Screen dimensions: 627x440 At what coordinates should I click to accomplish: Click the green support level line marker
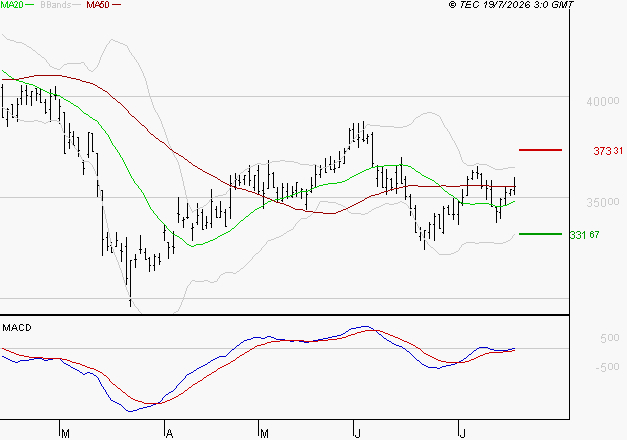click(x=540, y=234)
